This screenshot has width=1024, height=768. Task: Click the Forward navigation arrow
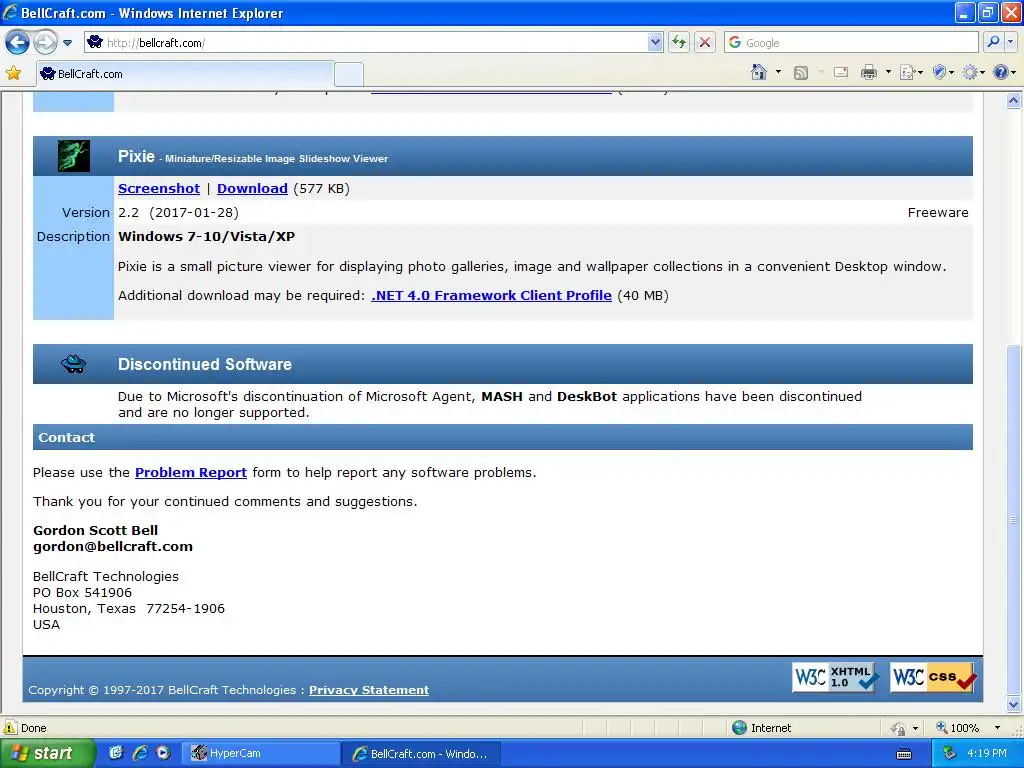pos(44,43)
